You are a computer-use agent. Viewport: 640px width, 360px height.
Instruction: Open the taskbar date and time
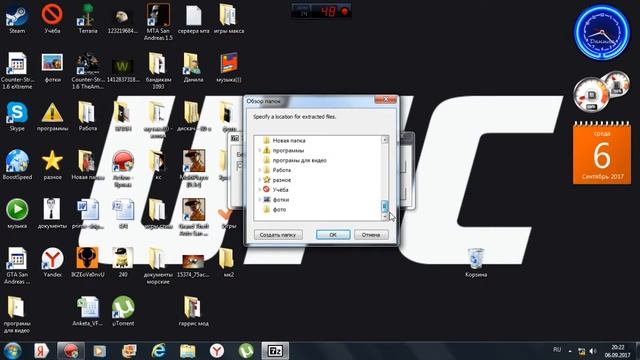(x=618, y=351)
